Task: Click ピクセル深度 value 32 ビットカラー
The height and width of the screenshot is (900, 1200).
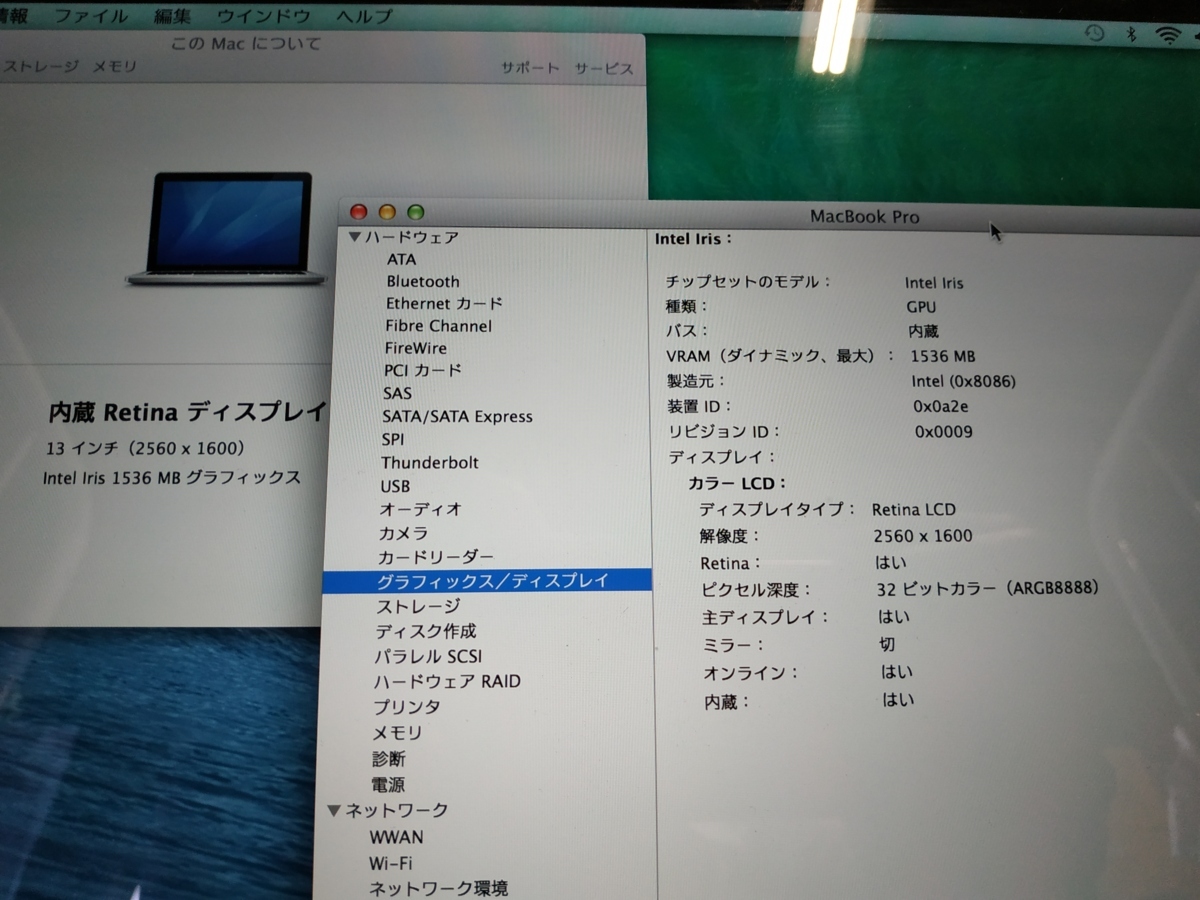Action: pyautogui.click(x=987, y=589)
